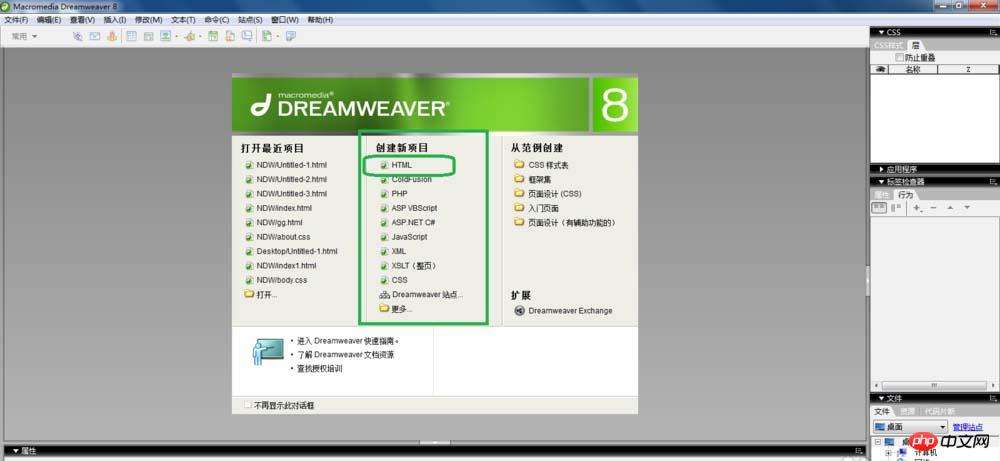
Task: Open the Images icon dropdown arrow
Action: [176, 36]
